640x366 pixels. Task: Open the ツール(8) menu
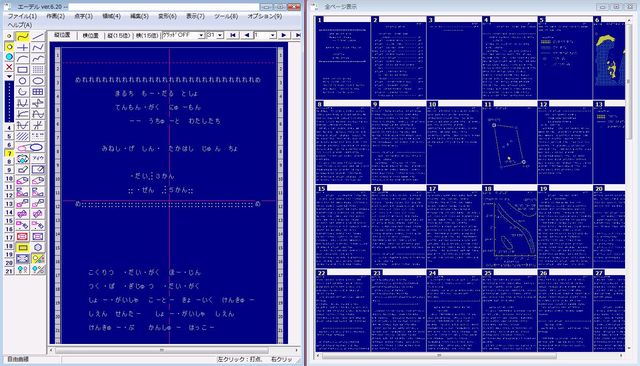(226, 16)
